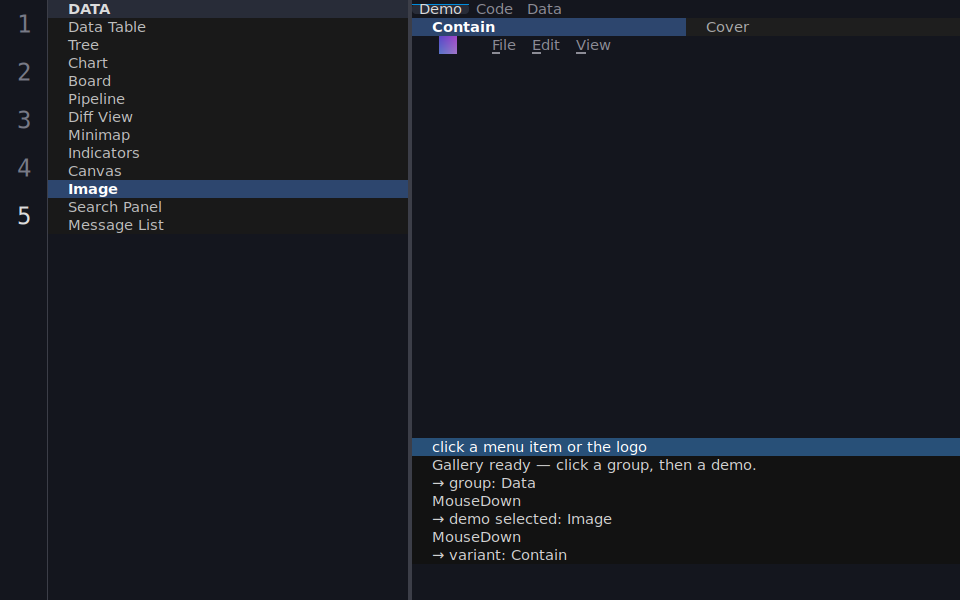Choose group number 1 in the sidebar
This screenshot has width=960, height=600.
click(24, 24)
